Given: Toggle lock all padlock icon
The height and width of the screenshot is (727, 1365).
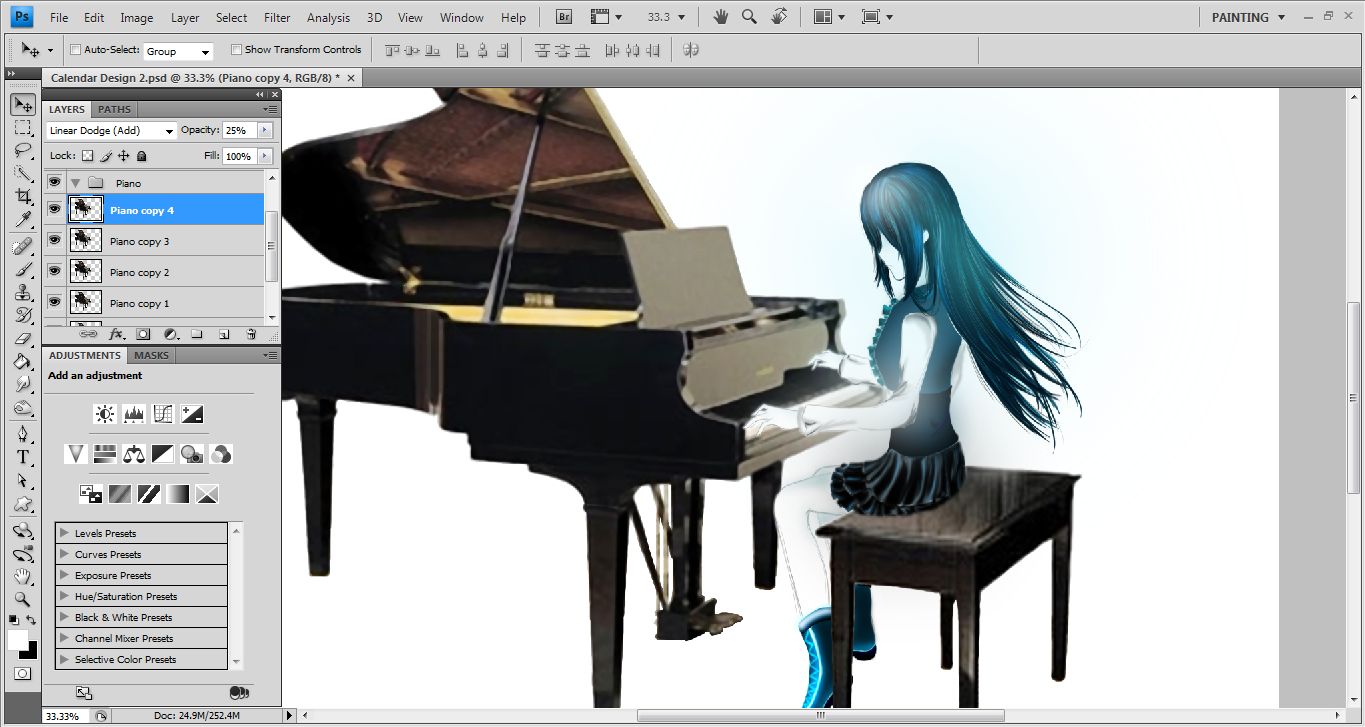Looking at the screenshot, I should tap(141, 156).
